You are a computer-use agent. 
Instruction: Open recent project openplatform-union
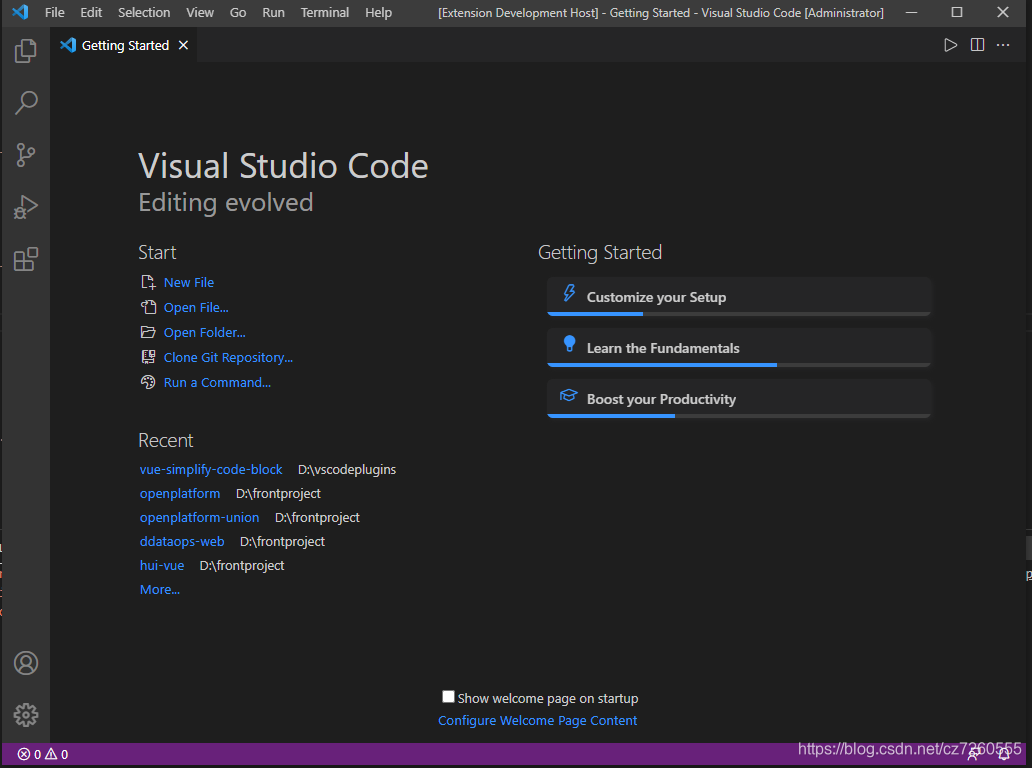(x=199, y=518)
